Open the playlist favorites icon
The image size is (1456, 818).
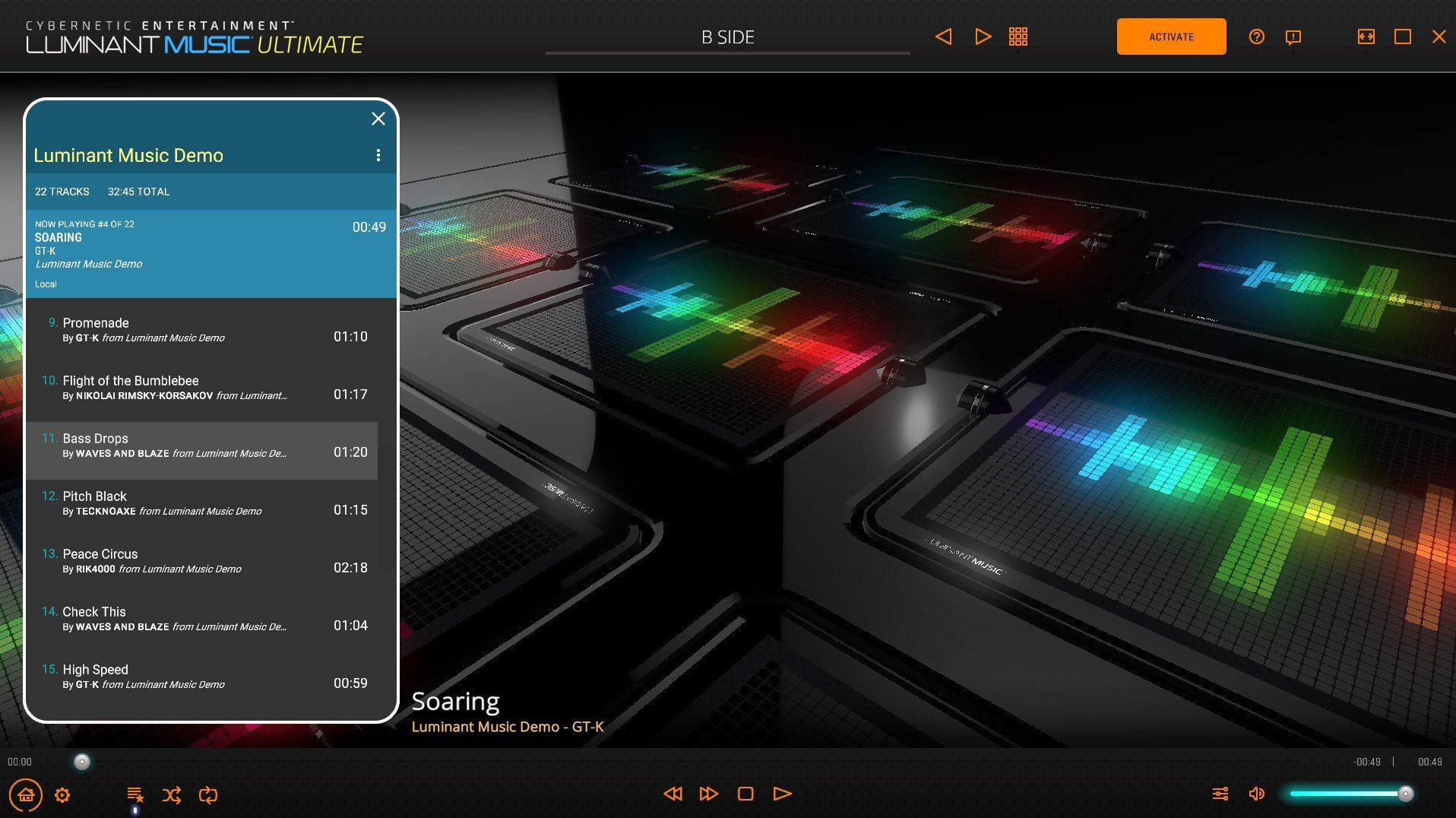pos(135,795)
